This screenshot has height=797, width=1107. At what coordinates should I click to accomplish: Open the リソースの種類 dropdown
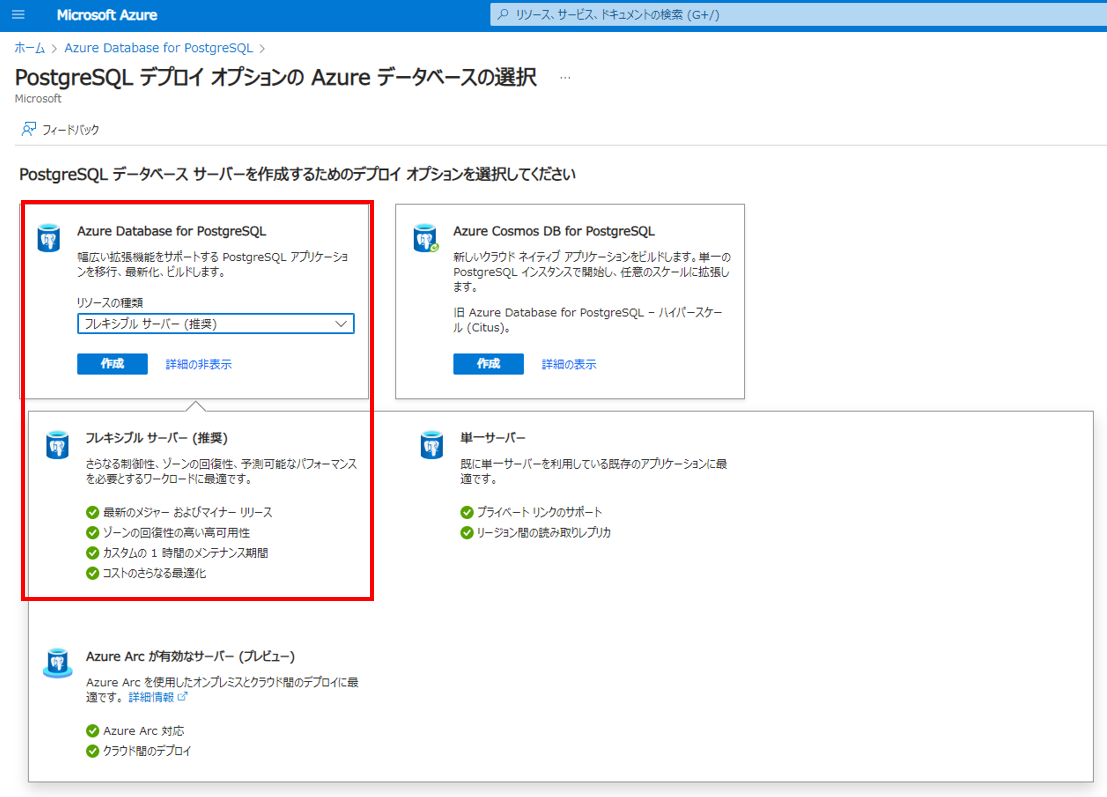point(215,324)
